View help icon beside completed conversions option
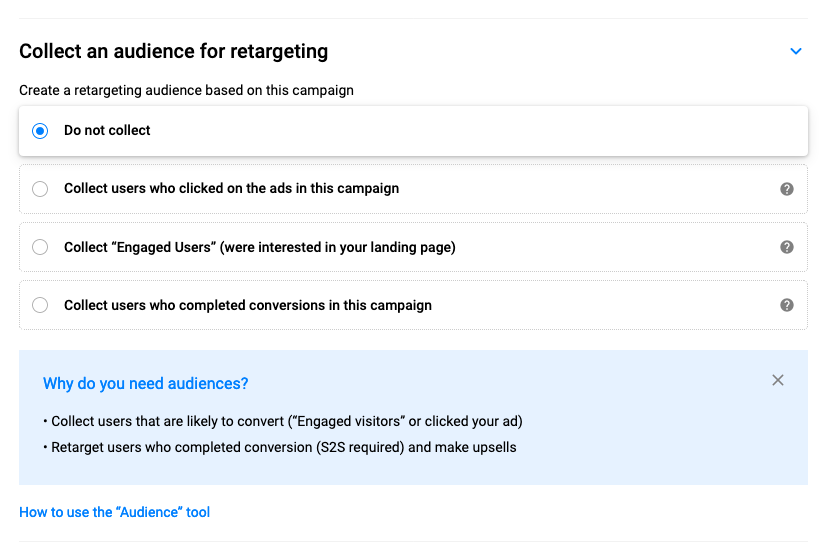 click(x=787, y=305)
